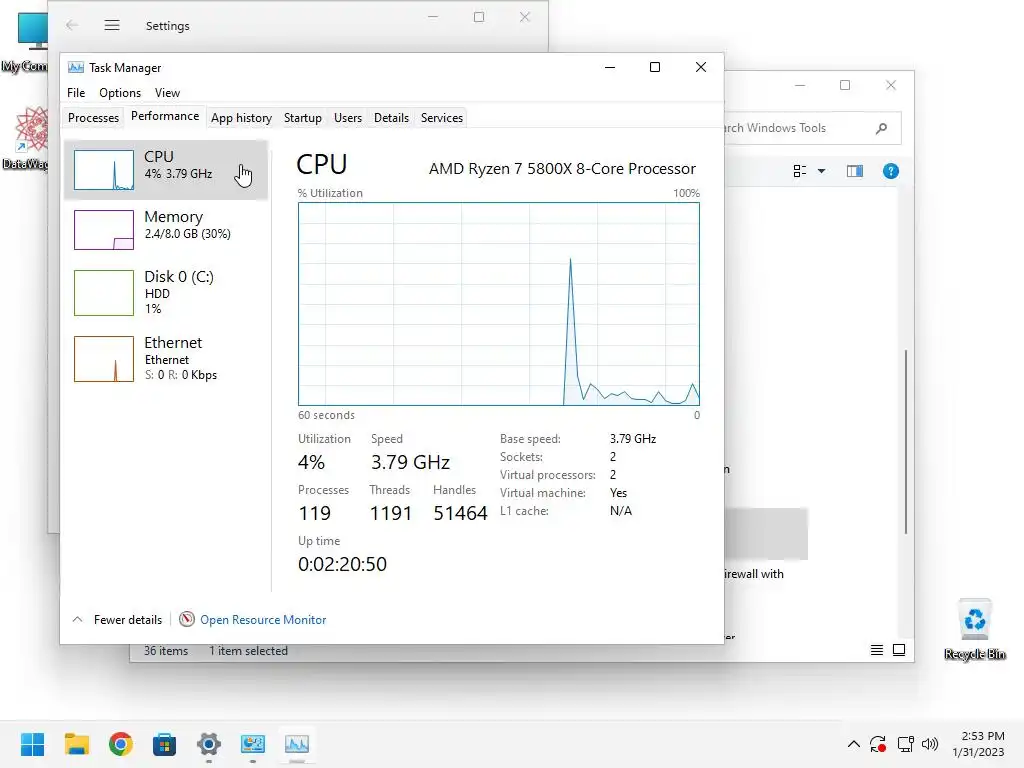Click the Settings hamburger navigation icon
This screenshot has width=1024, height=768.
coord(112,25)
